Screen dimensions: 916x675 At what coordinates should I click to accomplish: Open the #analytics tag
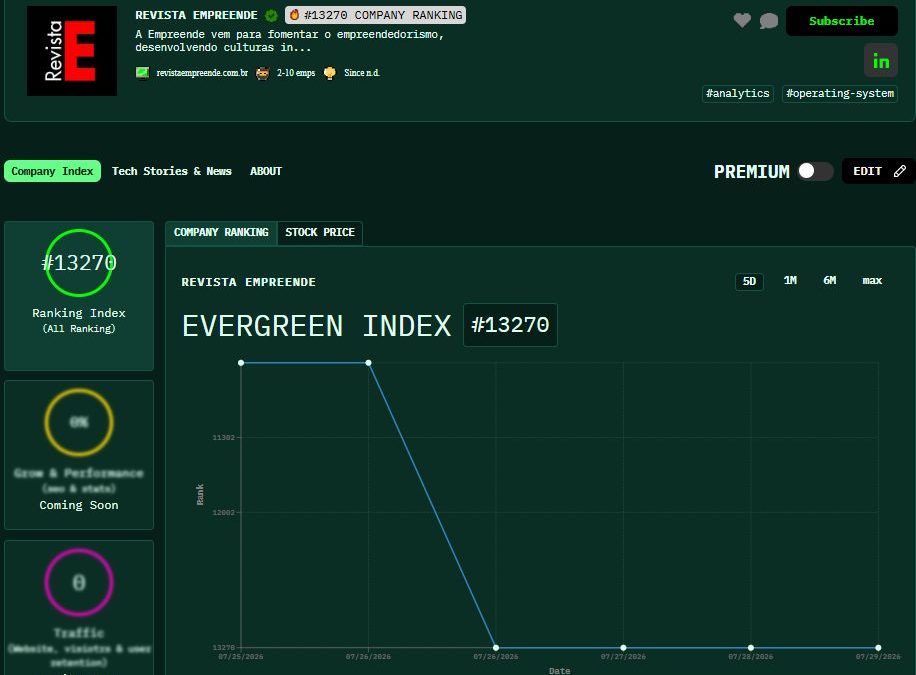coord(737,94)
